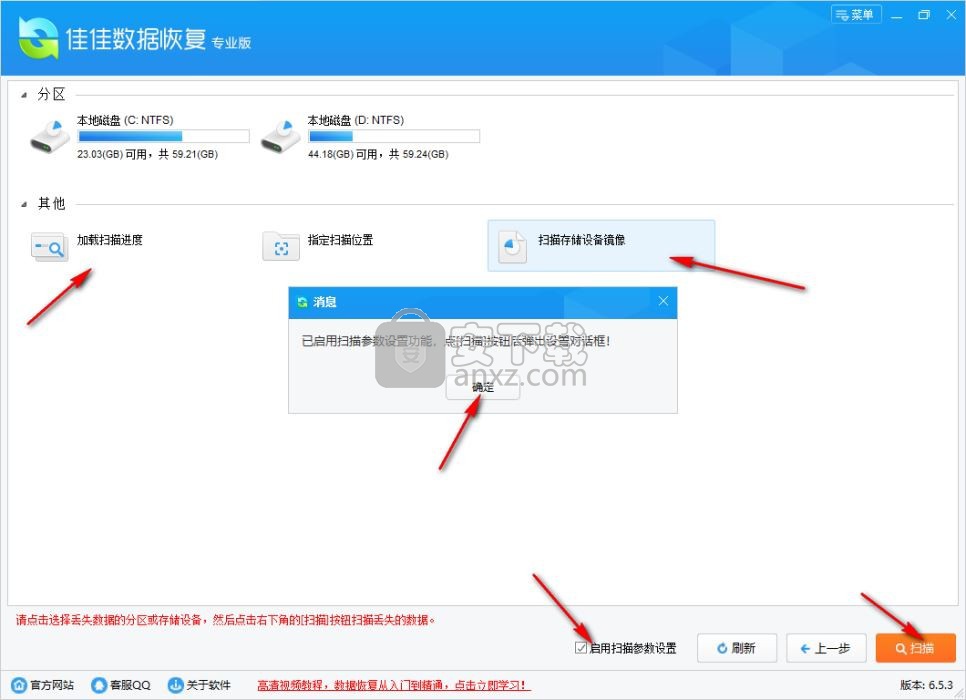This screenshot has height=700, width=966.
Task: Click the magnifier icon in 扫描 button
Action: point(901,648)
